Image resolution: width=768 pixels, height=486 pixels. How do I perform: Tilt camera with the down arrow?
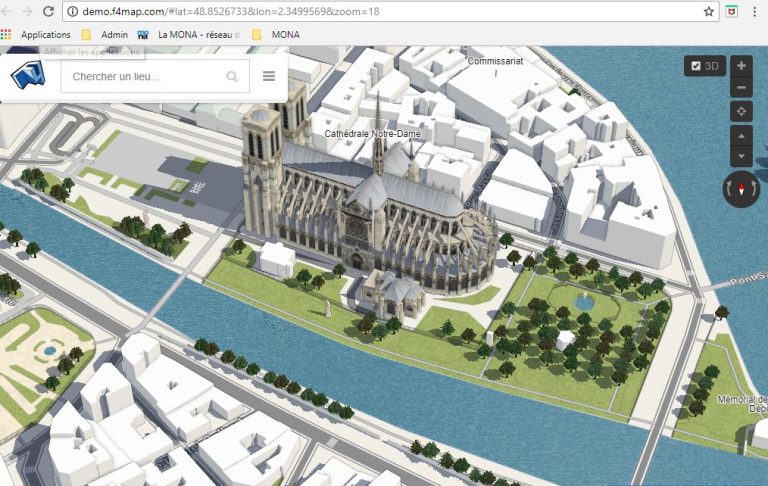click(x=741, y=157)
